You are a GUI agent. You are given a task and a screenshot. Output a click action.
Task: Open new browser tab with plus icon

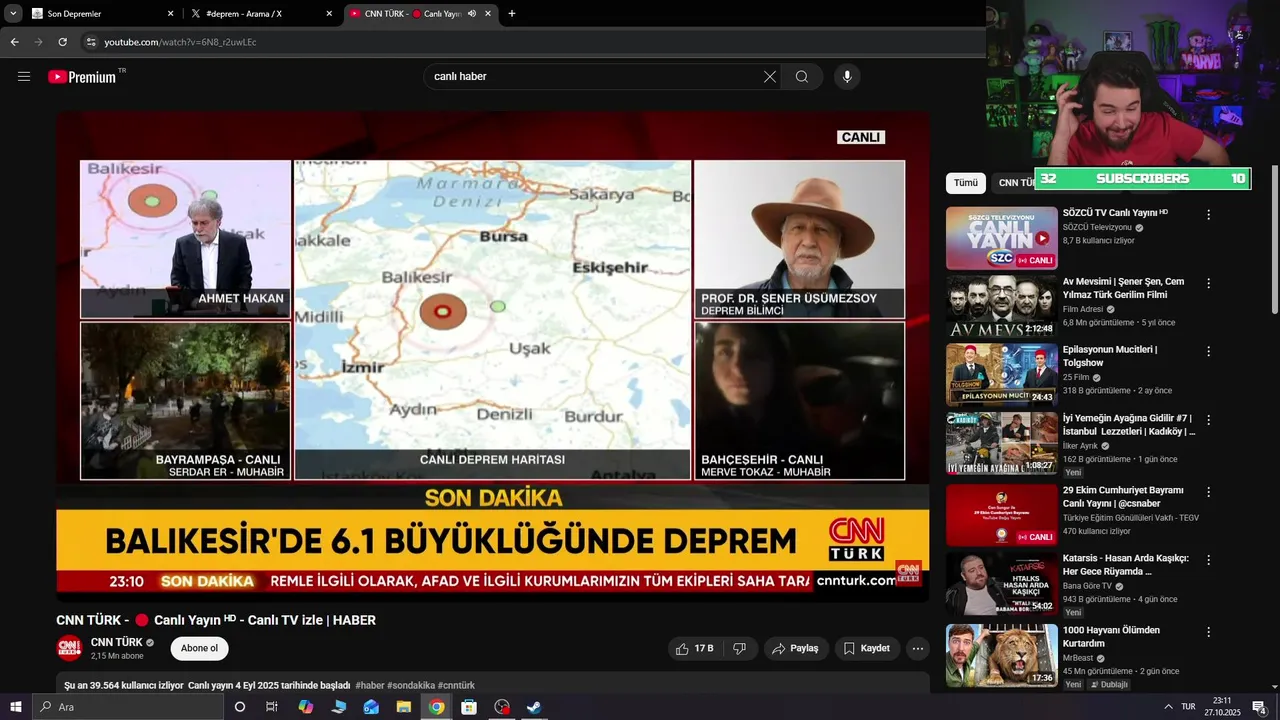(512, 14)
